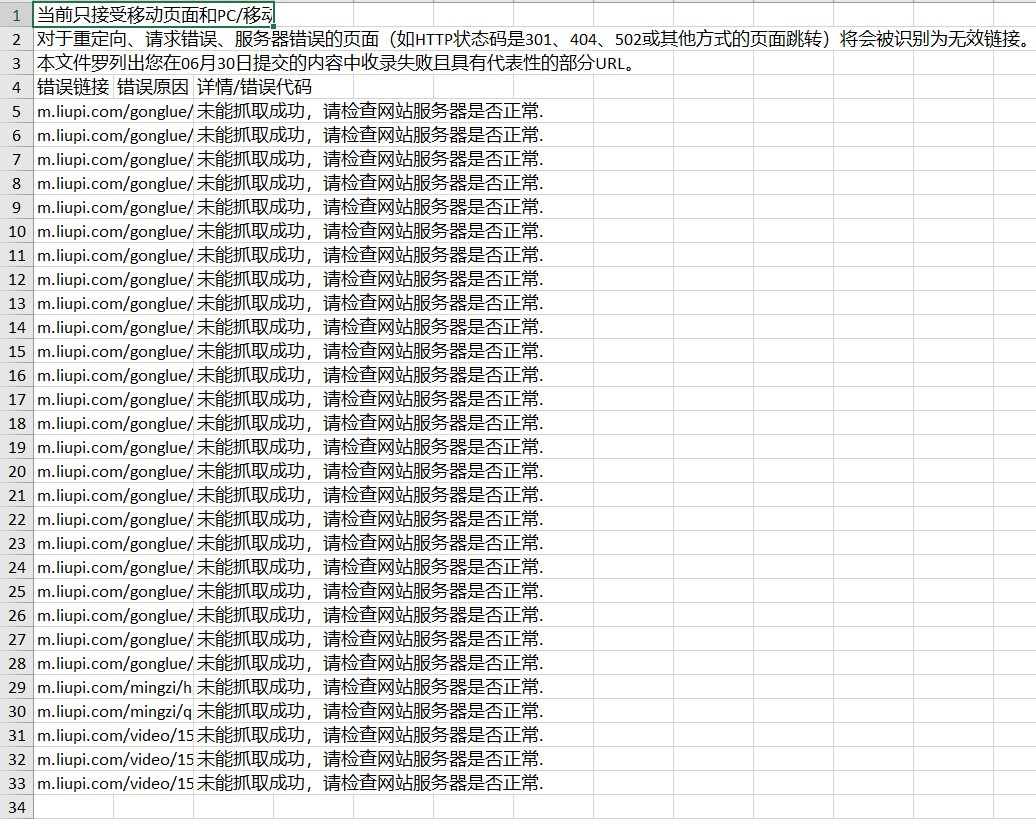
Task: Click 未能抓取成功 cell in row 33
Action: point(369,783)
